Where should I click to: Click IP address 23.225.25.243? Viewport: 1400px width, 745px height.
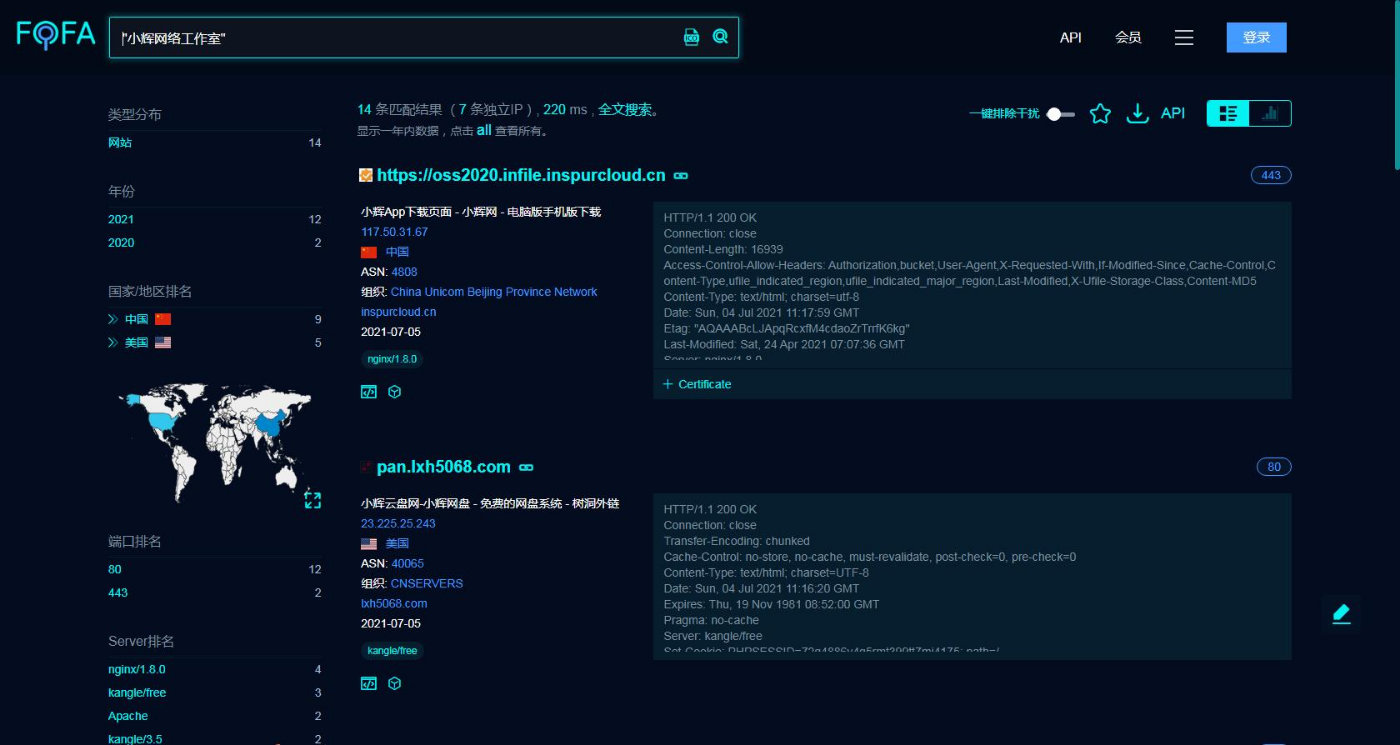pyautogui.click(x=398, y=524)
